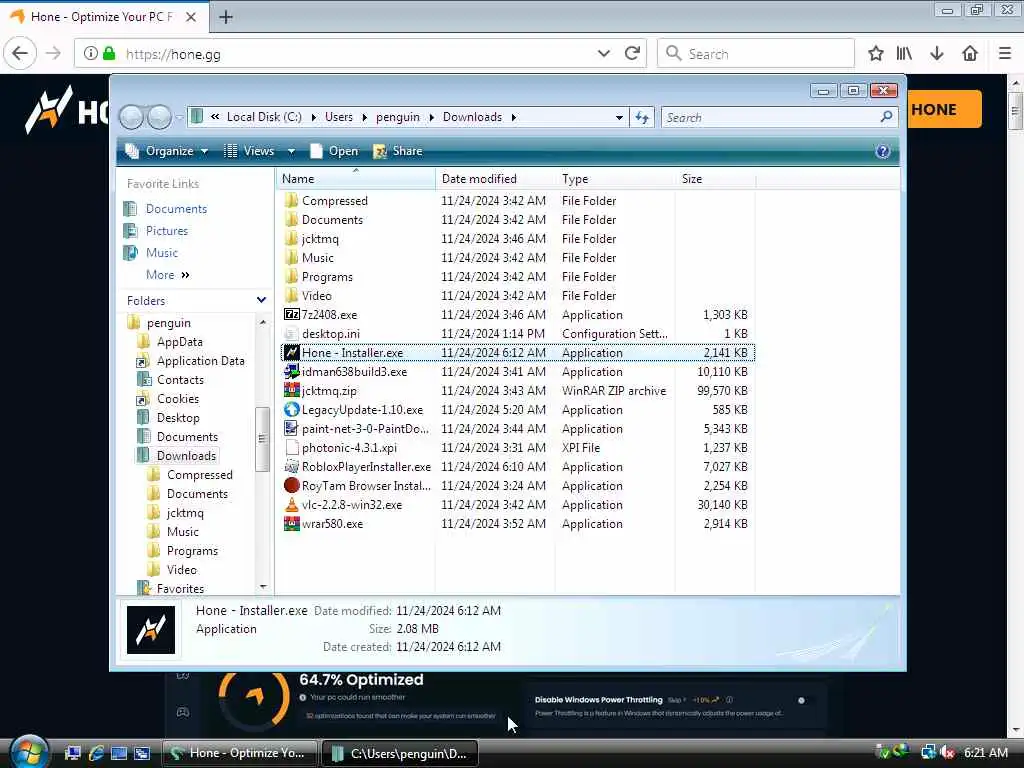Viewport: 1024px width, 768px height.
Task: Collapse the Folders pane chevron
Action: point(261,300)
